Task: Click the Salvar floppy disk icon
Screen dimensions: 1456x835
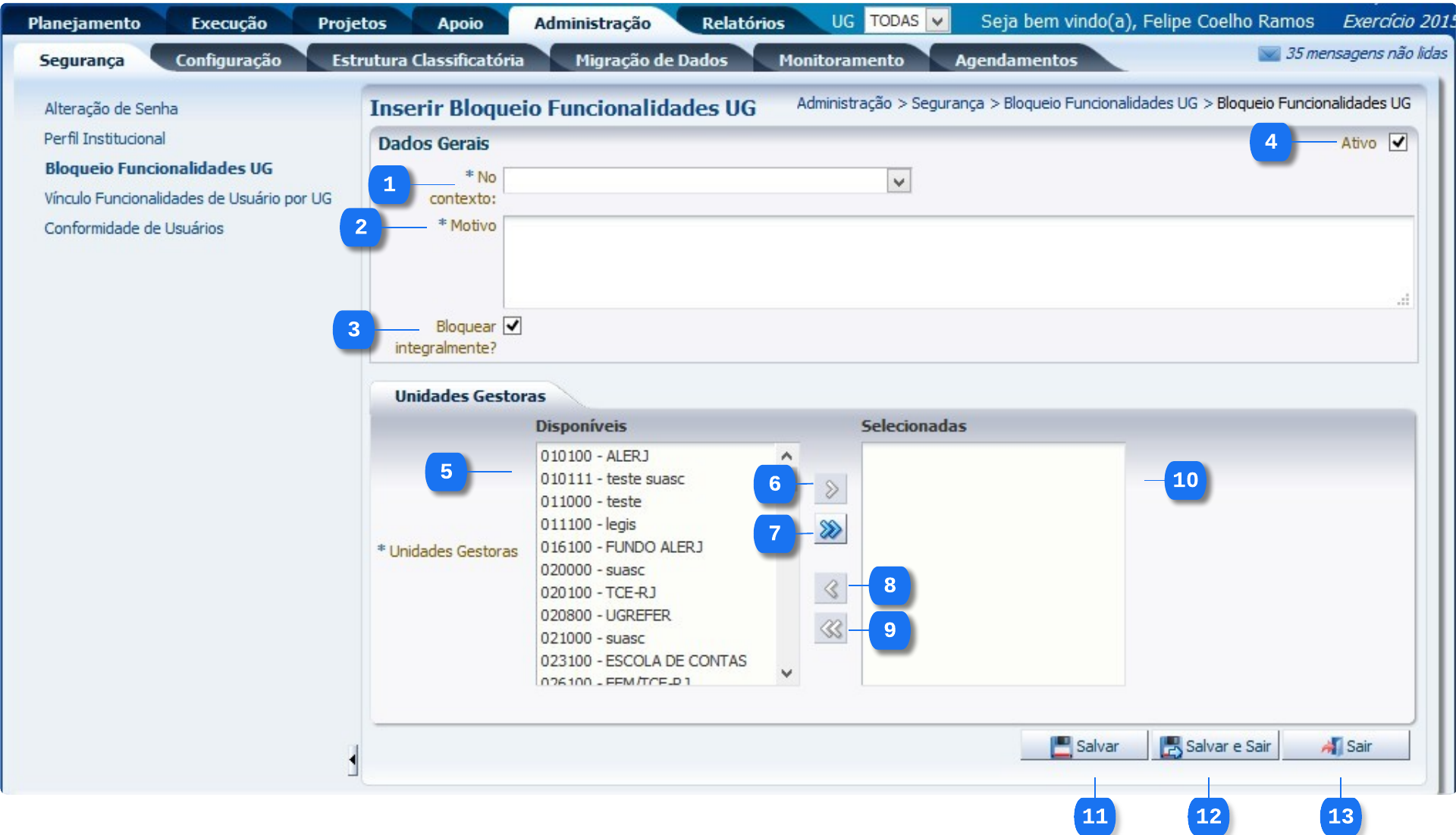Action: (1060, 746)
